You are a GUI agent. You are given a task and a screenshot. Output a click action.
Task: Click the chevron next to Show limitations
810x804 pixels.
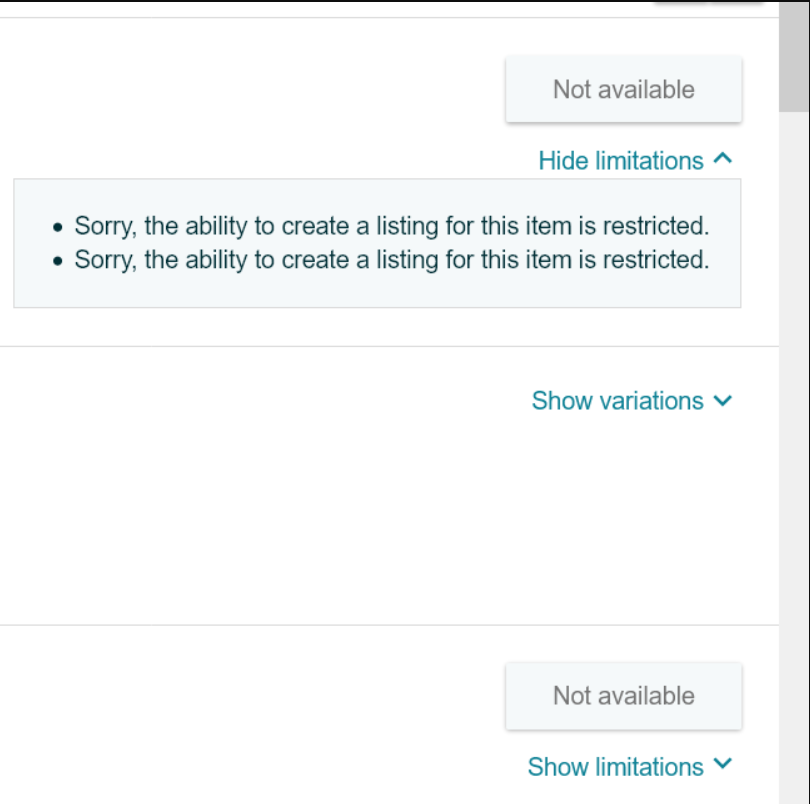tap(723, 763)
